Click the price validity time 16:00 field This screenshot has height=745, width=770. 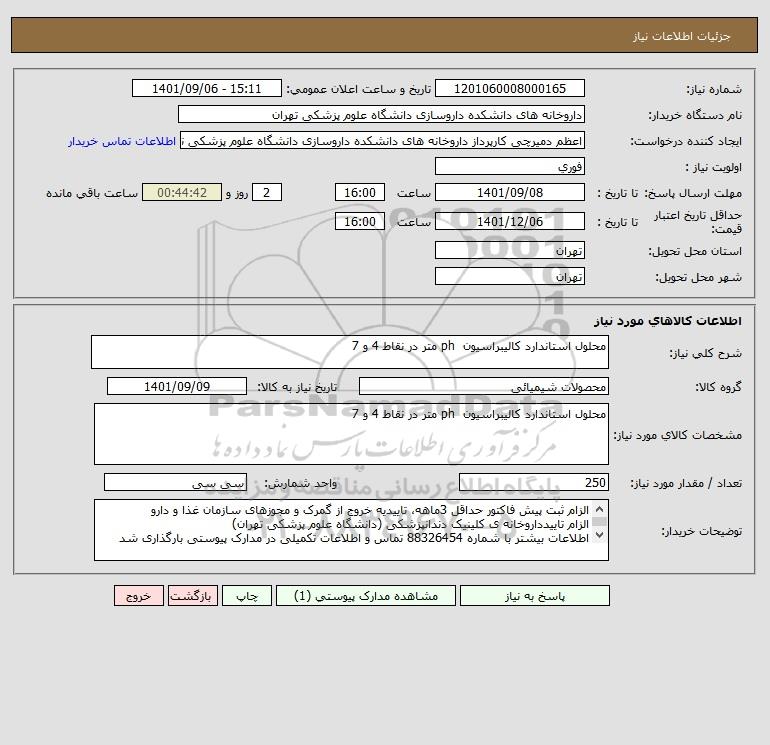pyautogui.click(x=360, y=221)
